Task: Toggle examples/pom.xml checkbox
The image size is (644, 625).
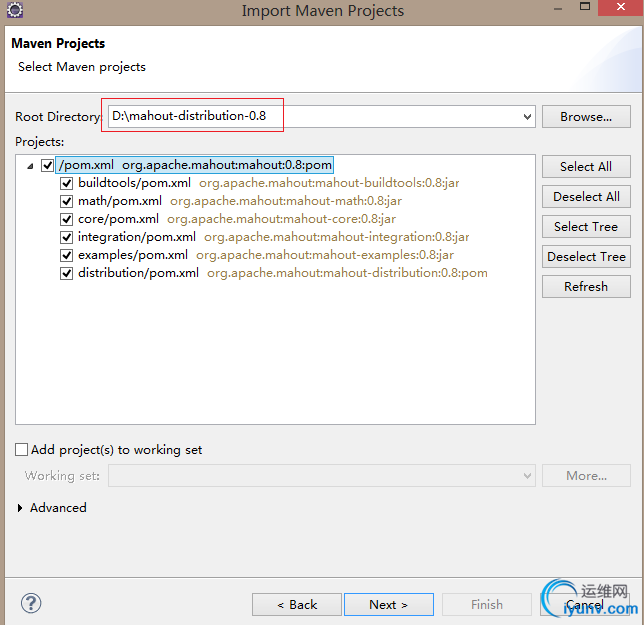Action: coord(67,255)
